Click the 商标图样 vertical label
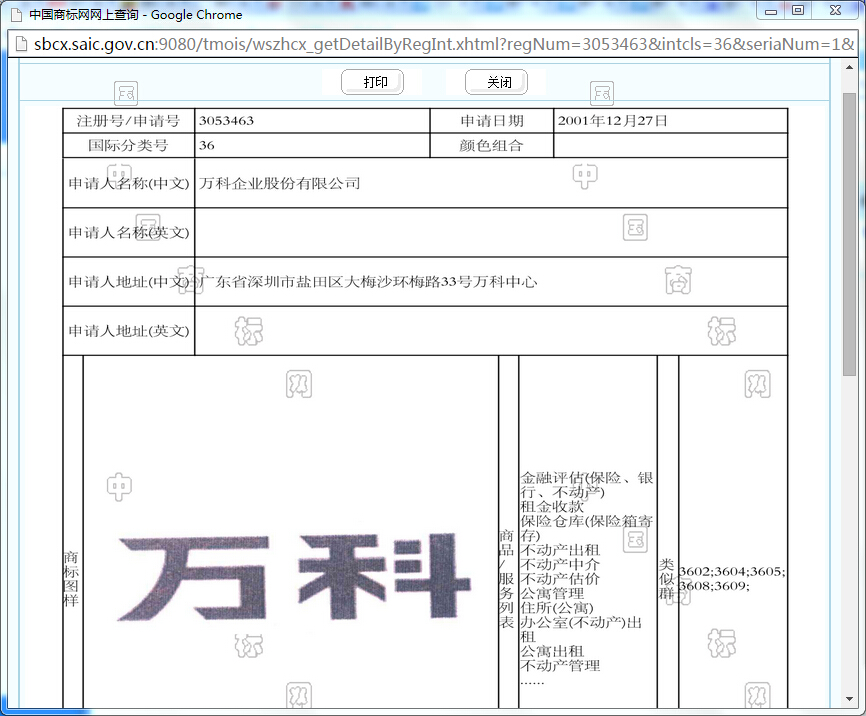 [71, 578]
